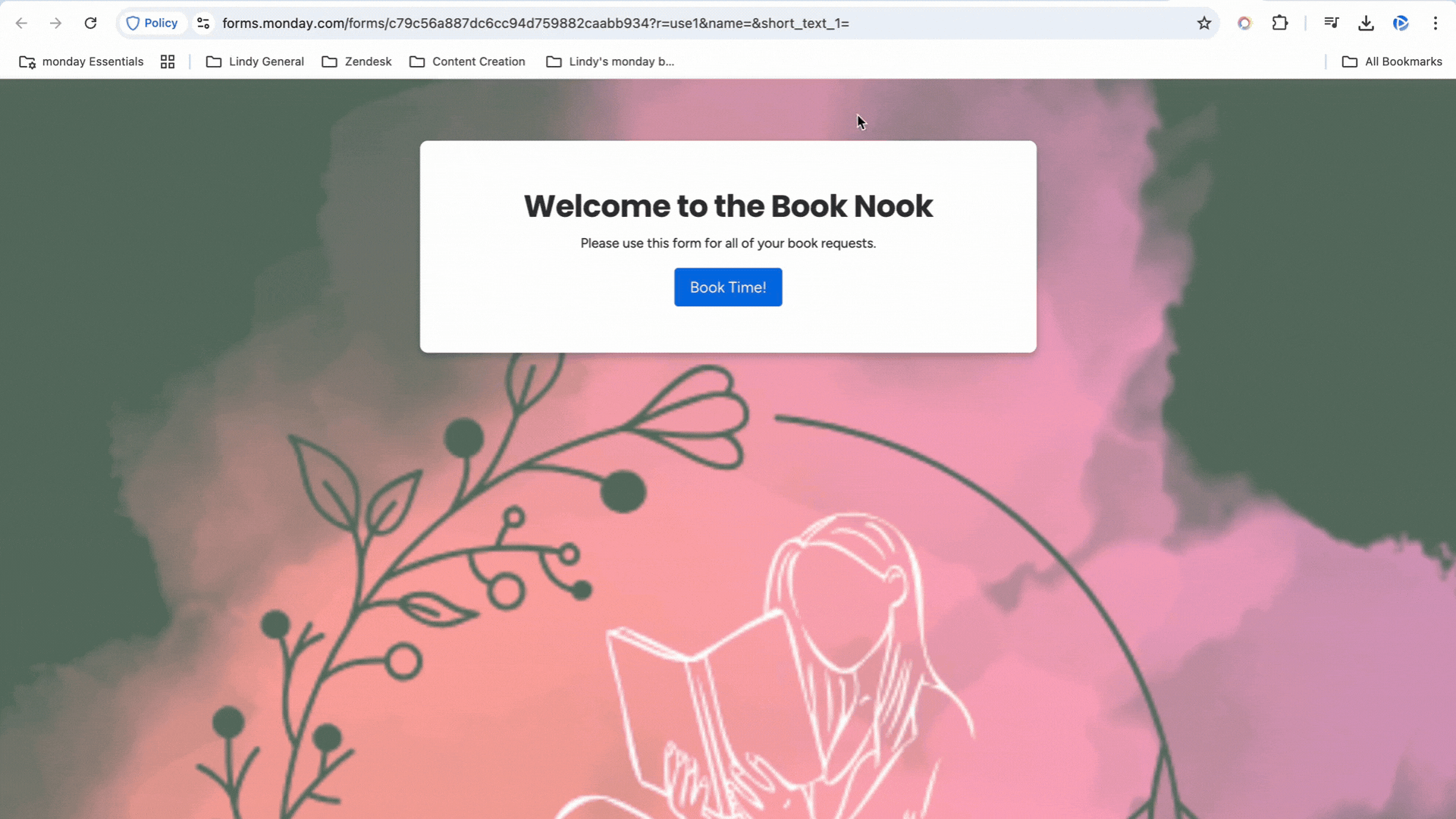Show the Downloads tray

tap(1366, 24)
